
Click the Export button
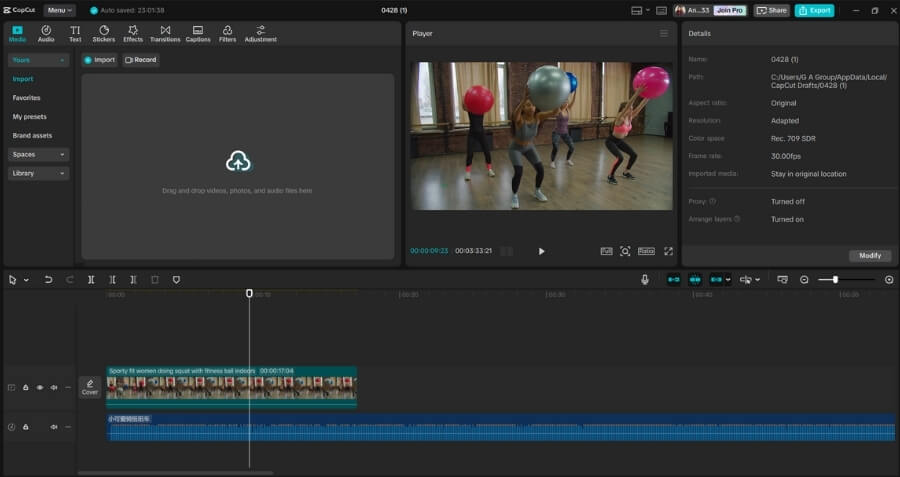[x=814, y=10]
